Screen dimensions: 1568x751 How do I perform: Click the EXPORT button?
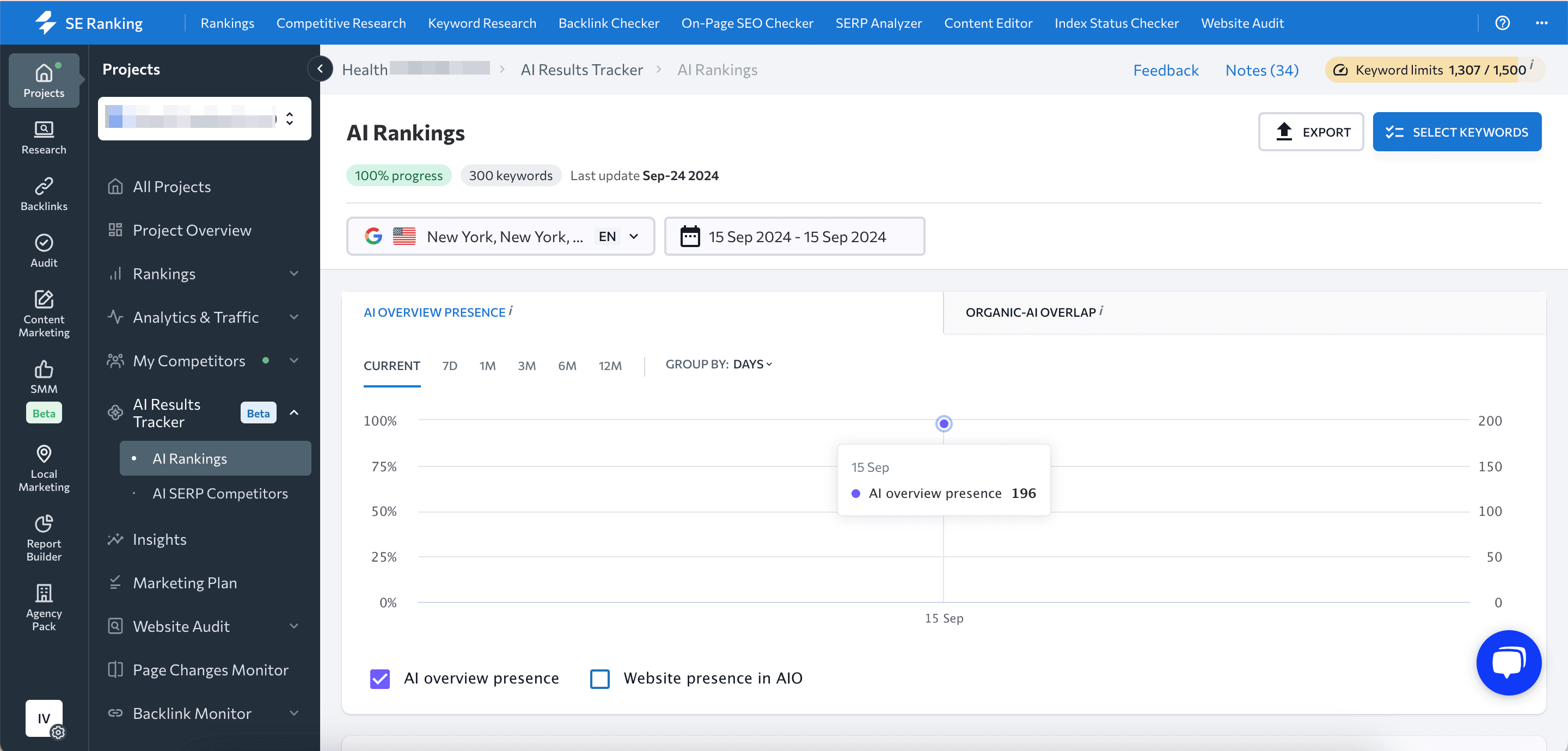coord(1311,132)
